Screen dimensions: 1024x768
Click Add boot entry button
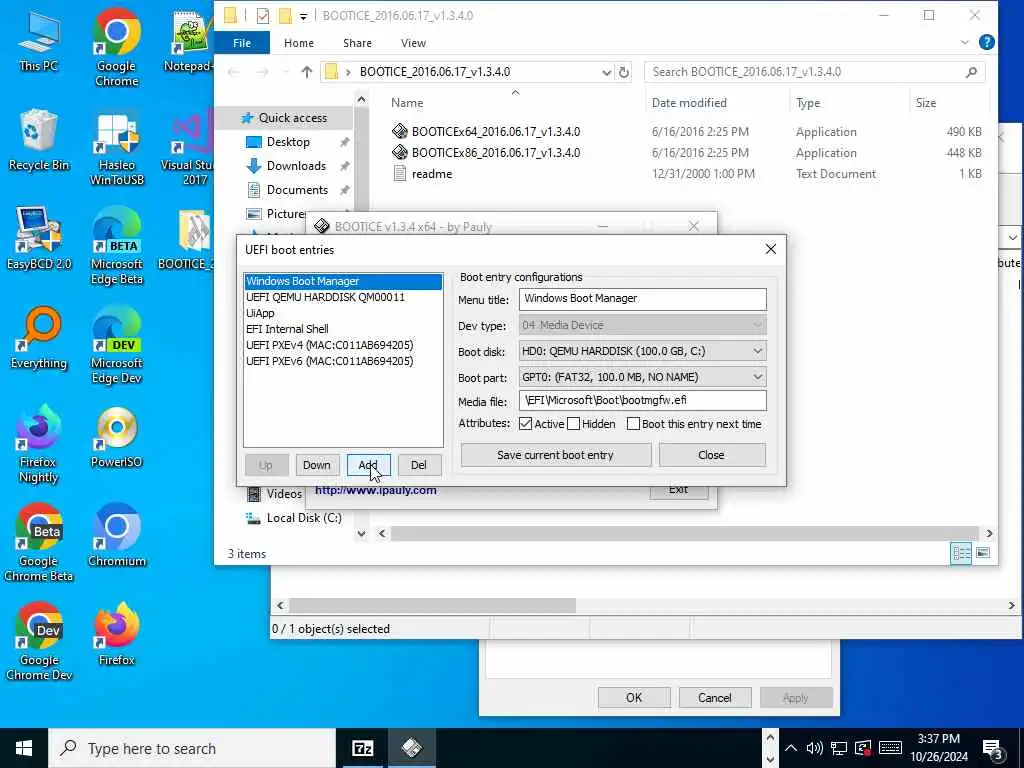[x=368, y=465]
